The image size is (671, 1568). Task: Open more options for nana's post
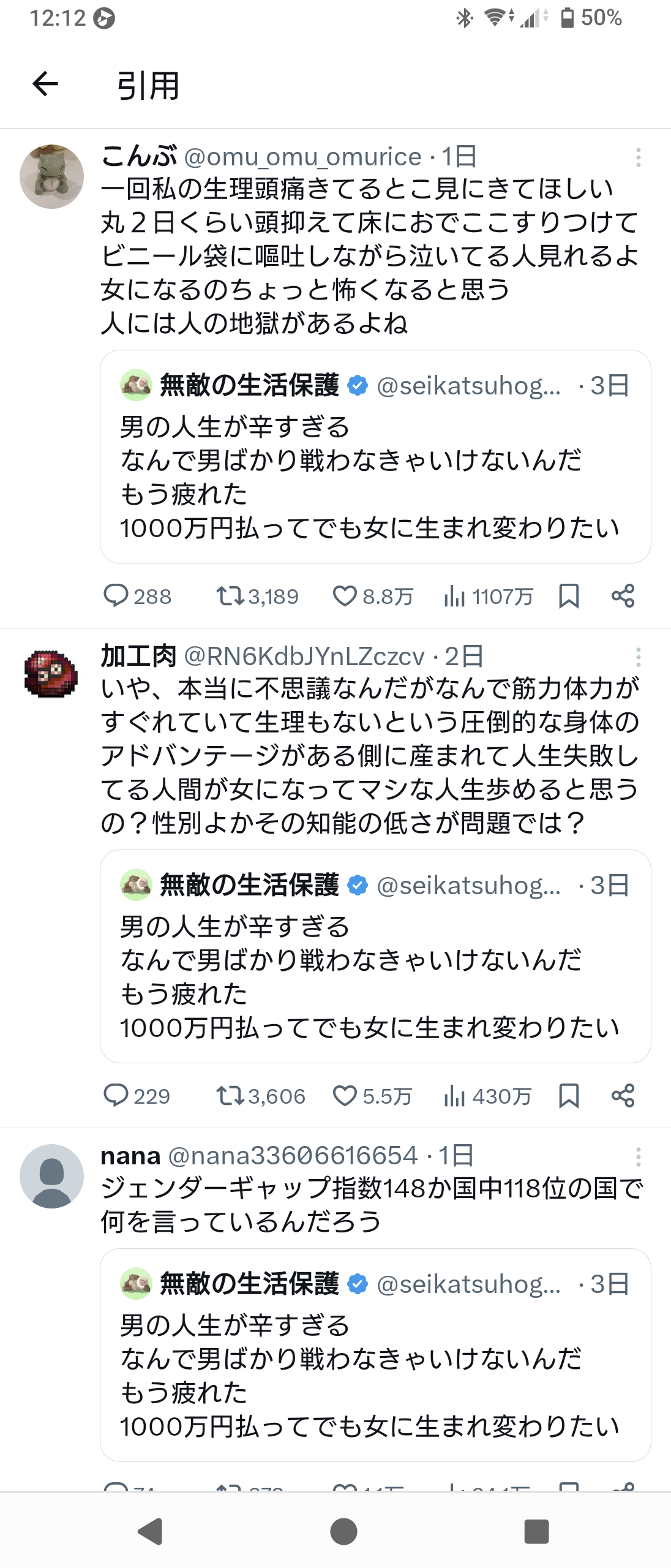(x=638, y=1157)
